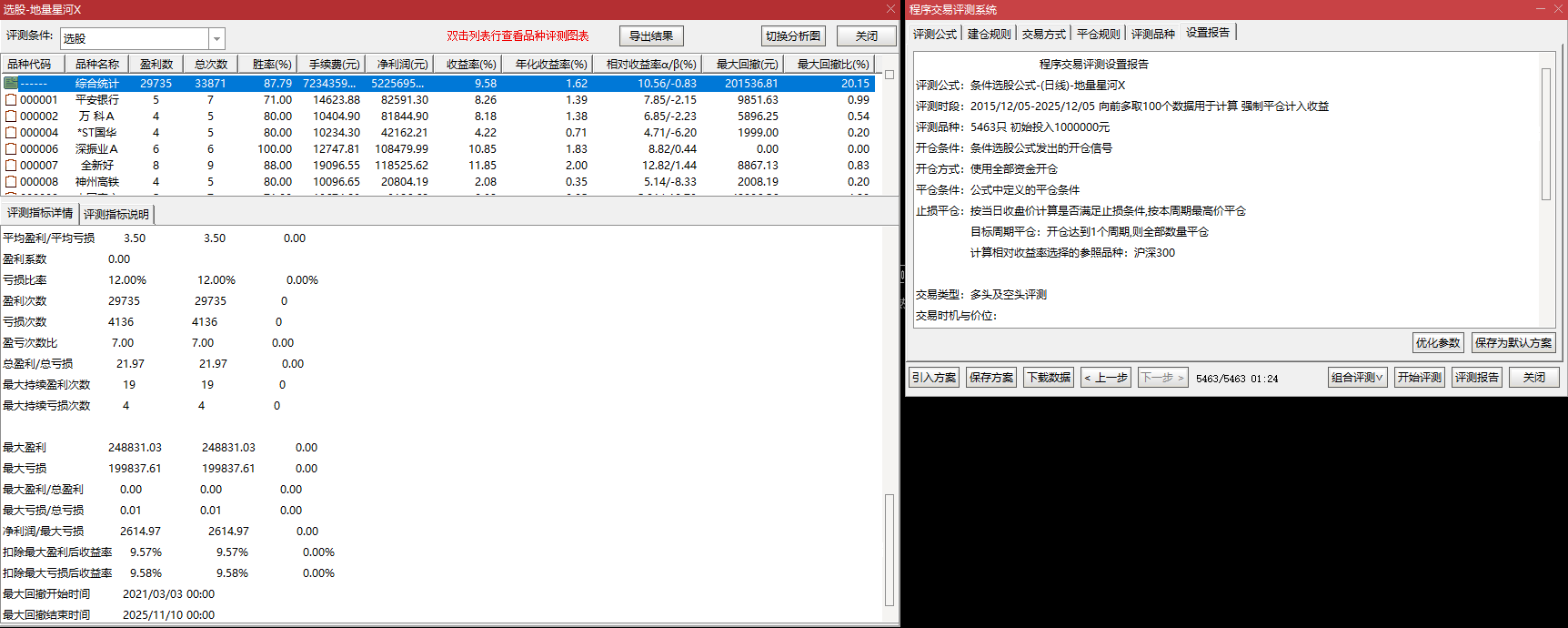
Task: Click the row icon for 000007 全新好
Action: [x=11, y=166]
